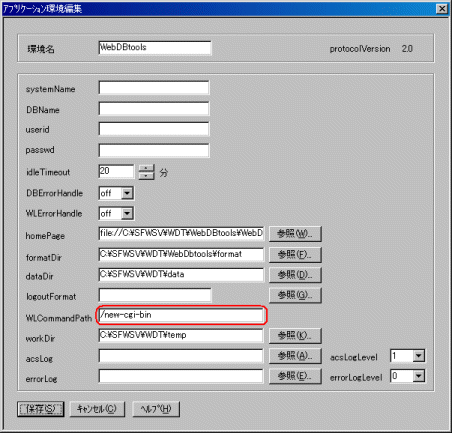Click the 保存(S) save button
452x433 pixels.
point(40,409)
